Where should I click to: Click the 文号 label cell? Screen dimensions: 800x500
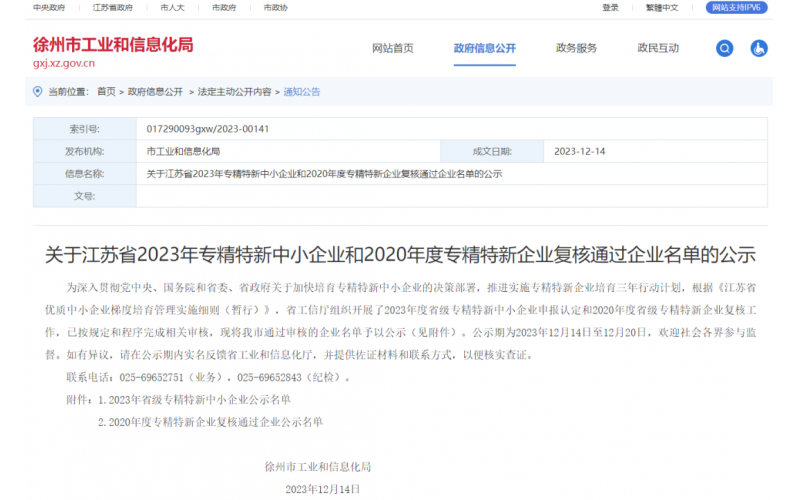(85, 196)
